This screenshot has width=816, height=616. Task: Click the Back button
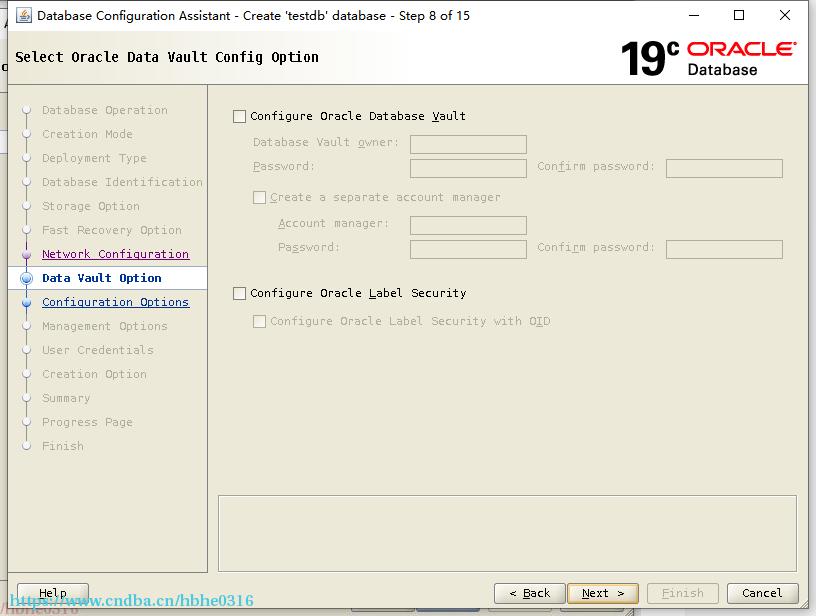[x=530, y=593]
